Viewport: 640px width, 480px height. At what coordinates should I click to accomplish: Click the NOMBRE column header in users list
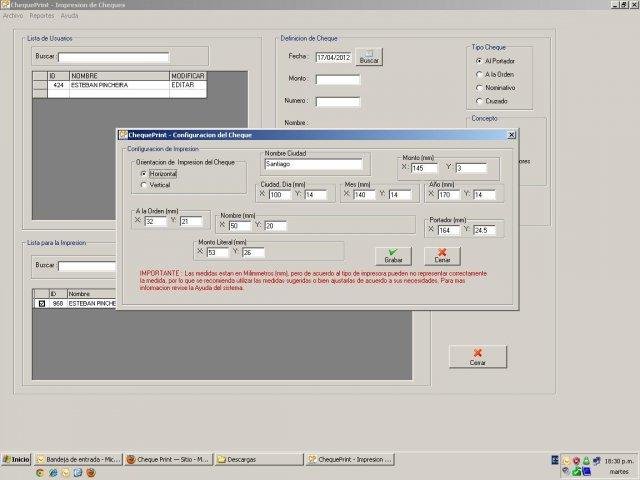(120, 76)
